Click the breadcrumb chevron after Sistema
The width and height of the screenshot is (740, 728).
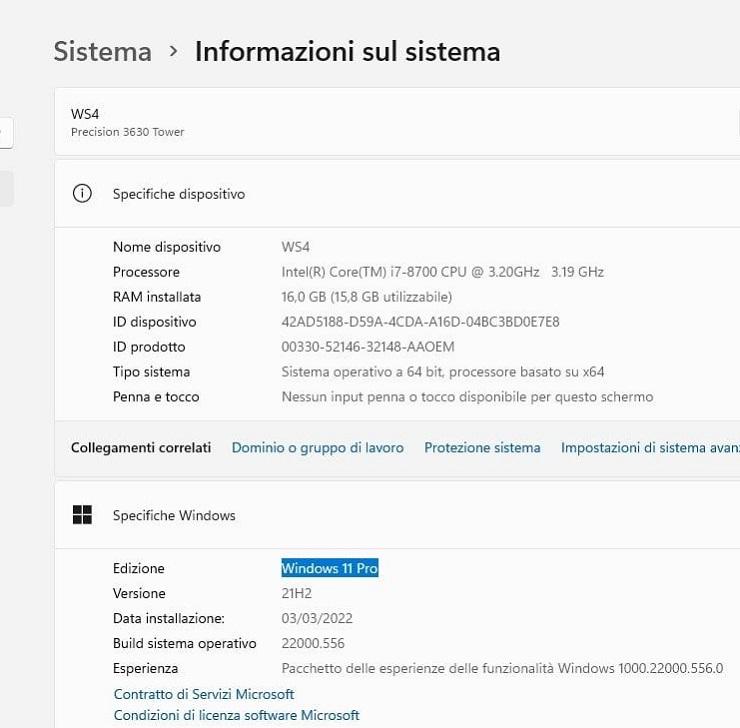coord(173,51)
